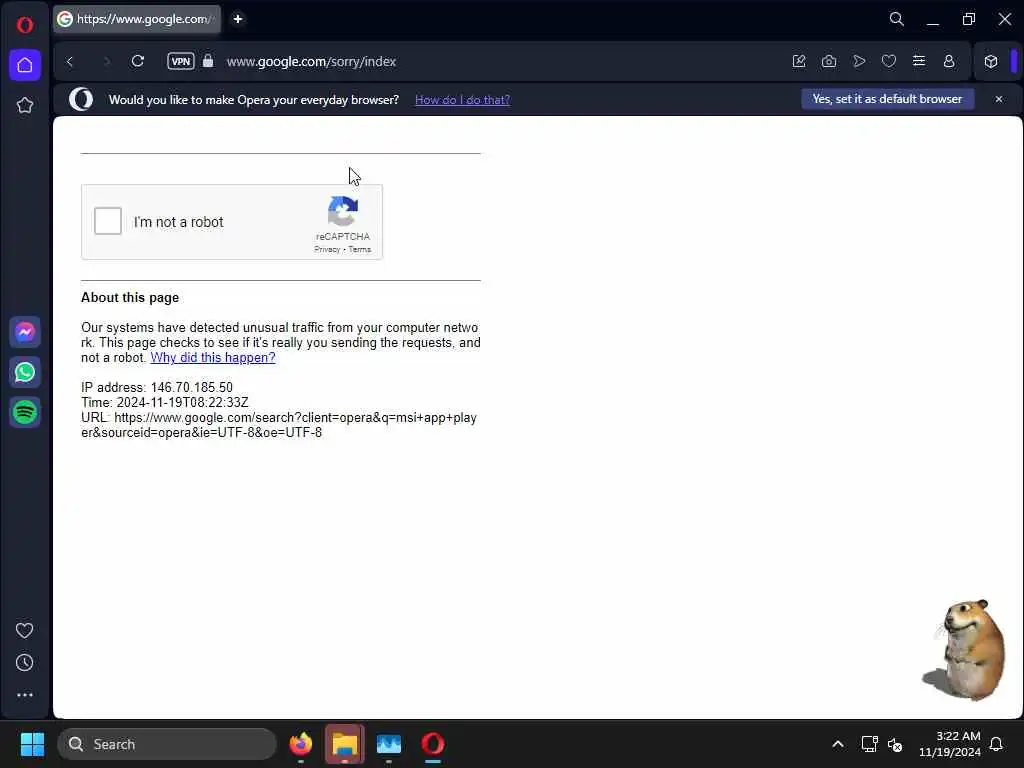The height and width of the screenshot is (768, 1024).
Task: Click the 'About this page' heading
Action: [130, 297]
